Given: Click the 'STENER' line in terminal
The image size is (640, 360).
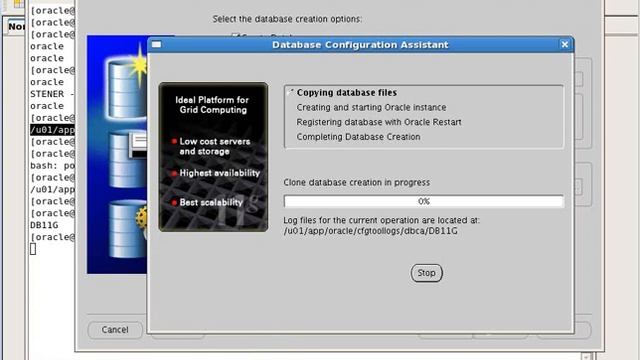Looking at the screenshot, I should [52, 94].
